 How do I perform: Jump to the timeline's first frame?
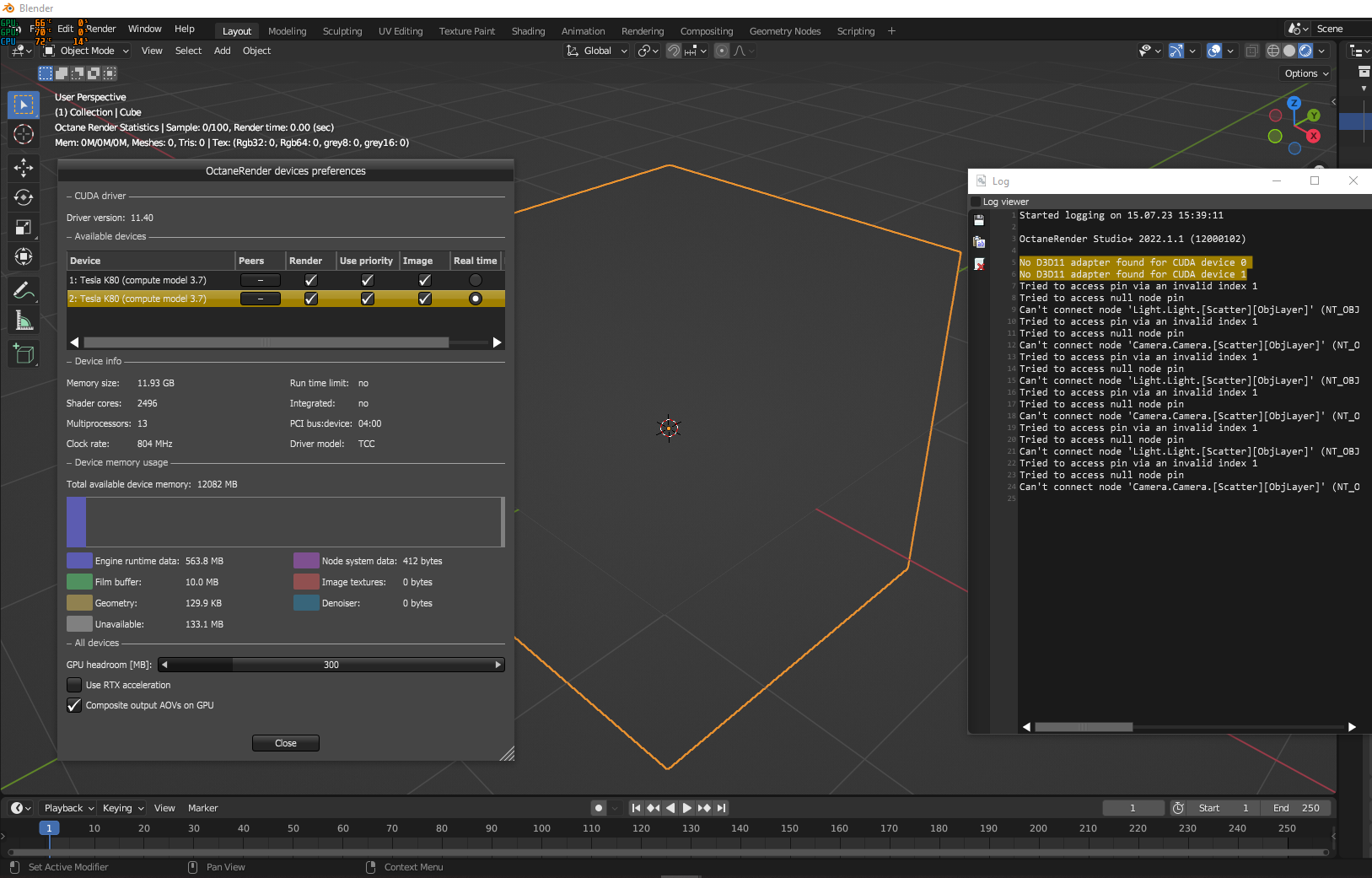tap(637, 808)
